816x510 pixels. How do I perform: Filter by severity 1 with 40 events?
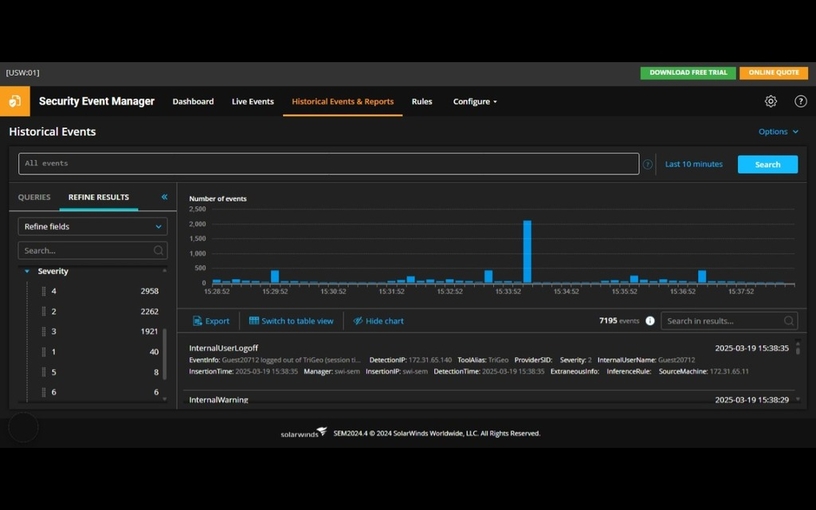(100, 352)
